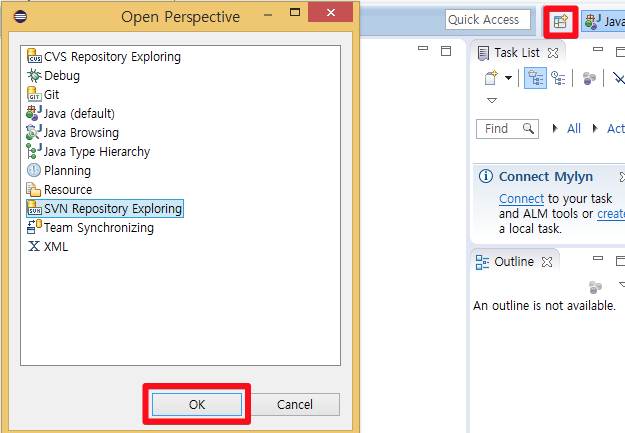This screenshot has height=433, width=625.
Task: Toggle Categorized task presentation icon
Action: (x=535, y=78)
